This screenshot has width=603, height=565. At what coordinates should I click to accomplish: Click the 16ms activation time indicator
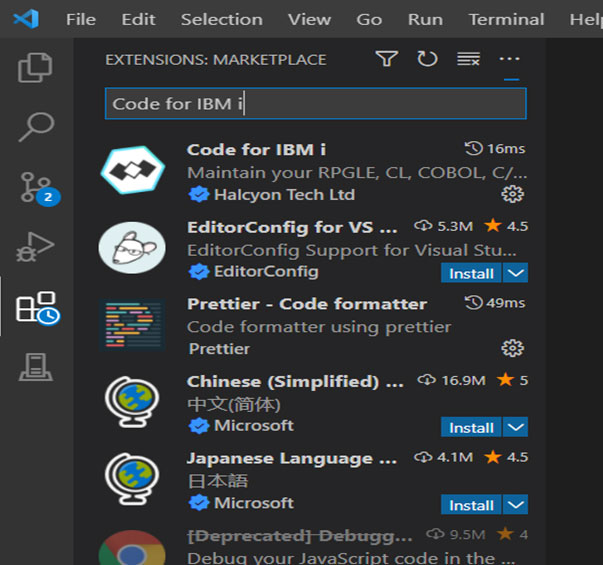[495, 148]
